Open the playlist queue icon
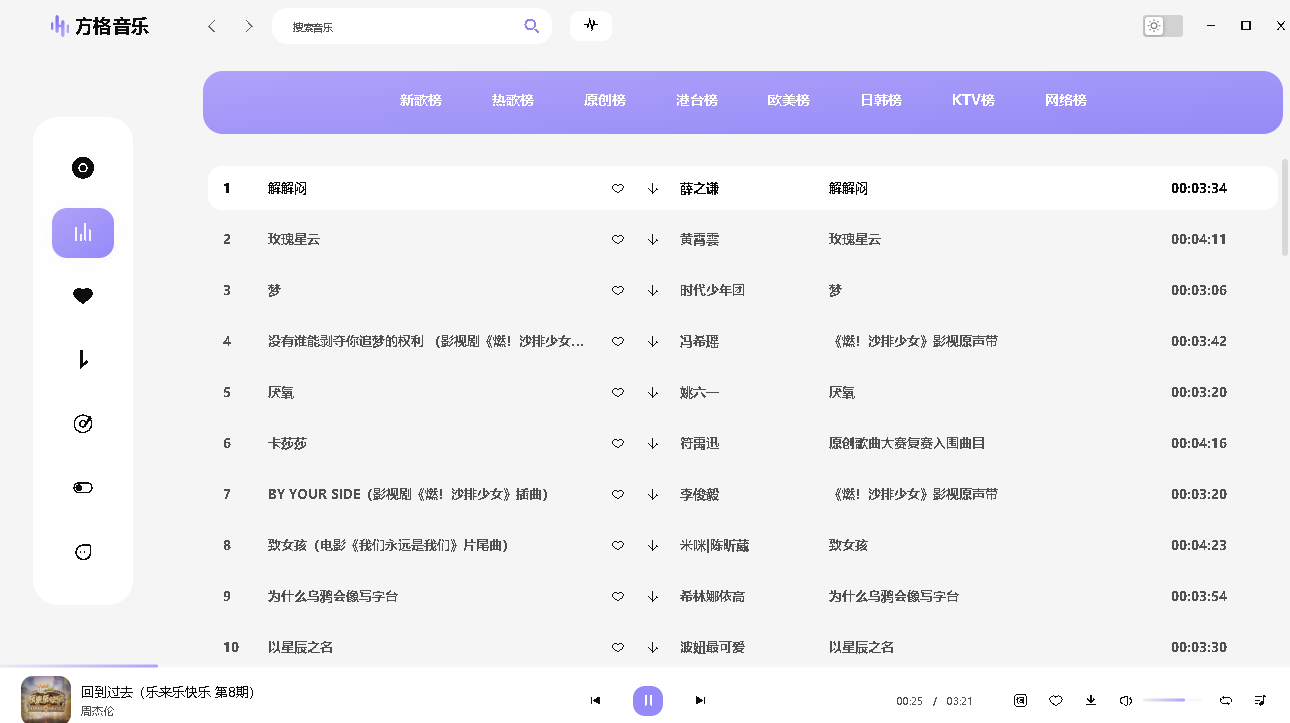1290x723 pixels. pos(1260,700)
